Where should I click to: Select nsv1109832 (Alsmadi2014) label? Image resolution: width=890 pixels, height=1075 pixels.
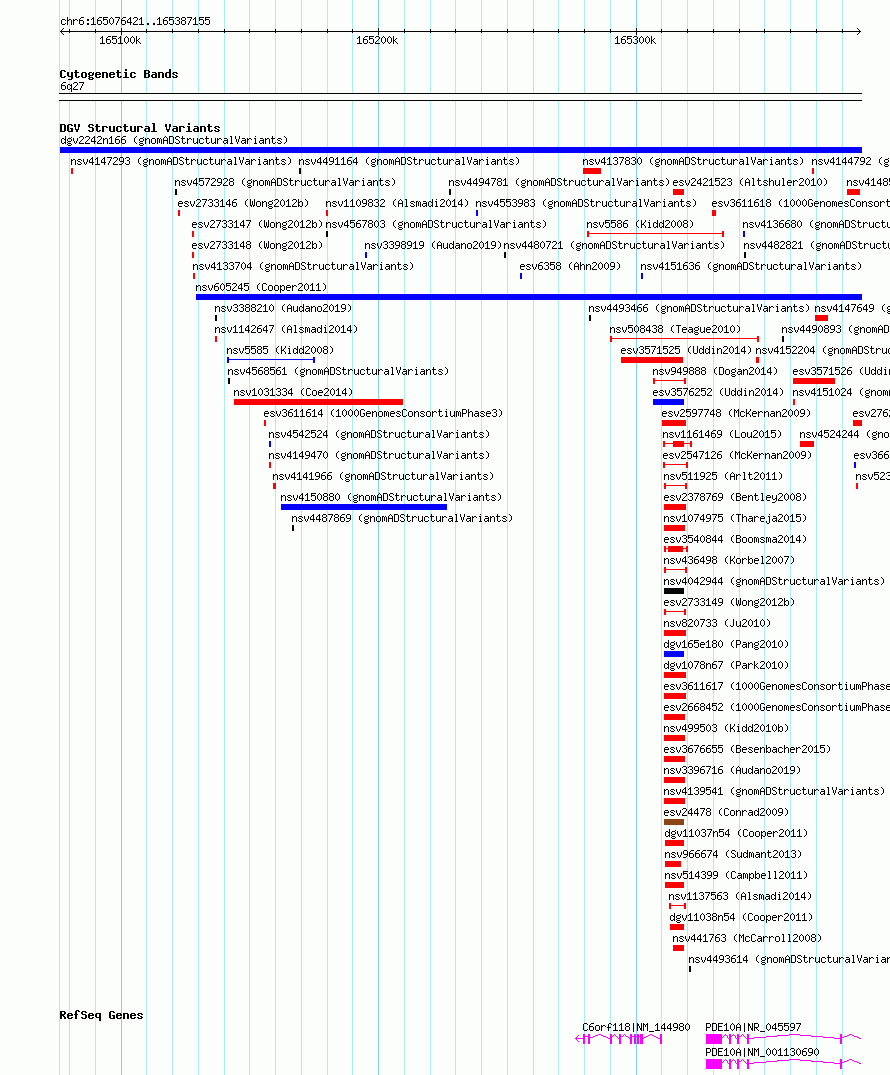(x=397, y=204)
